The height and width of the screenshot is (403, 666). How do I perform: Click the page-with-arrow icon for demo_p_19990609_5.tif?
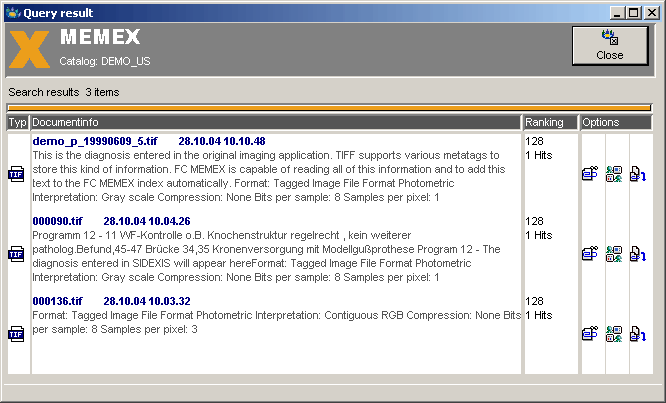637,174
